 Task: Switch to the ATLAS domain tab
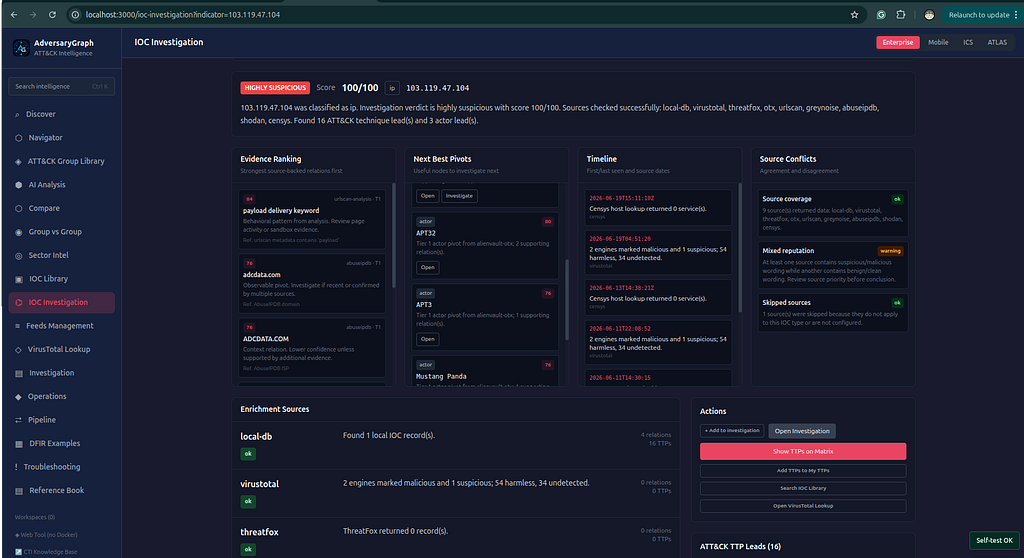click(x=997, y=42)
